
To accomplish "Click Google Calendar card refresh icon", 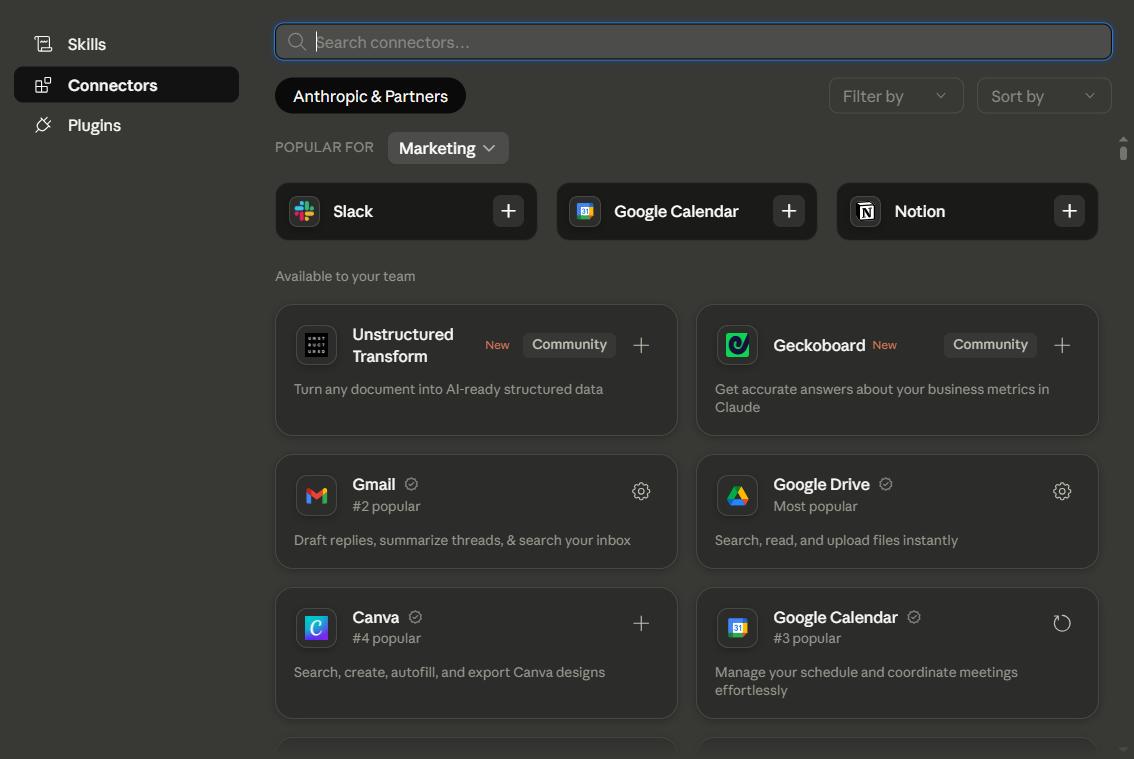I will 1062,623.
